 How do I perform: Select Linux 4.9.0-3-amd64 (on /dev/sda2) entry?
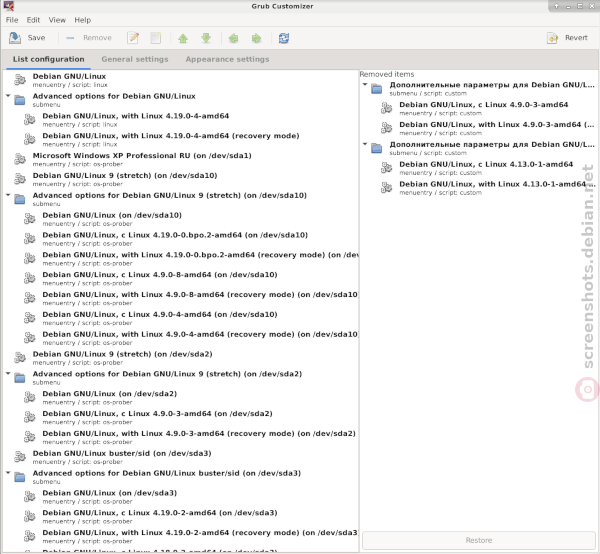coord(181,417)
